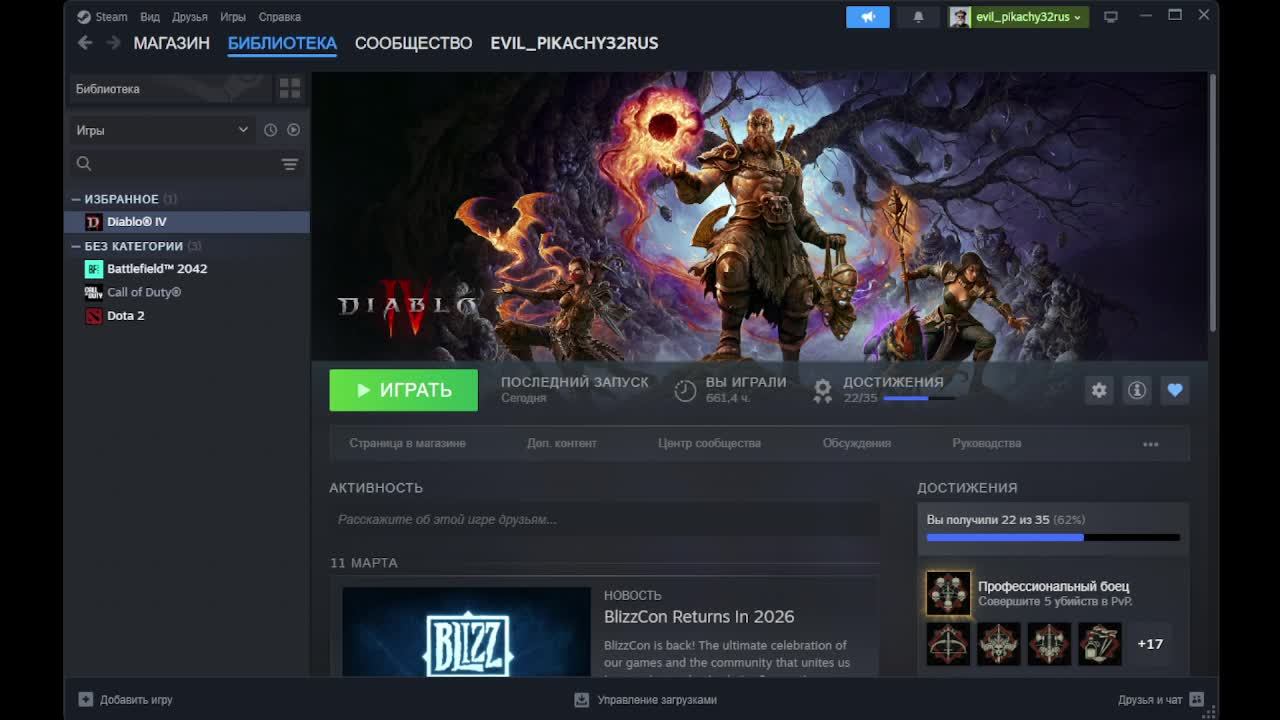
Task: Click ДОСТИЖЕНИЯ progress bar under play row
Action: click(920, 398)
